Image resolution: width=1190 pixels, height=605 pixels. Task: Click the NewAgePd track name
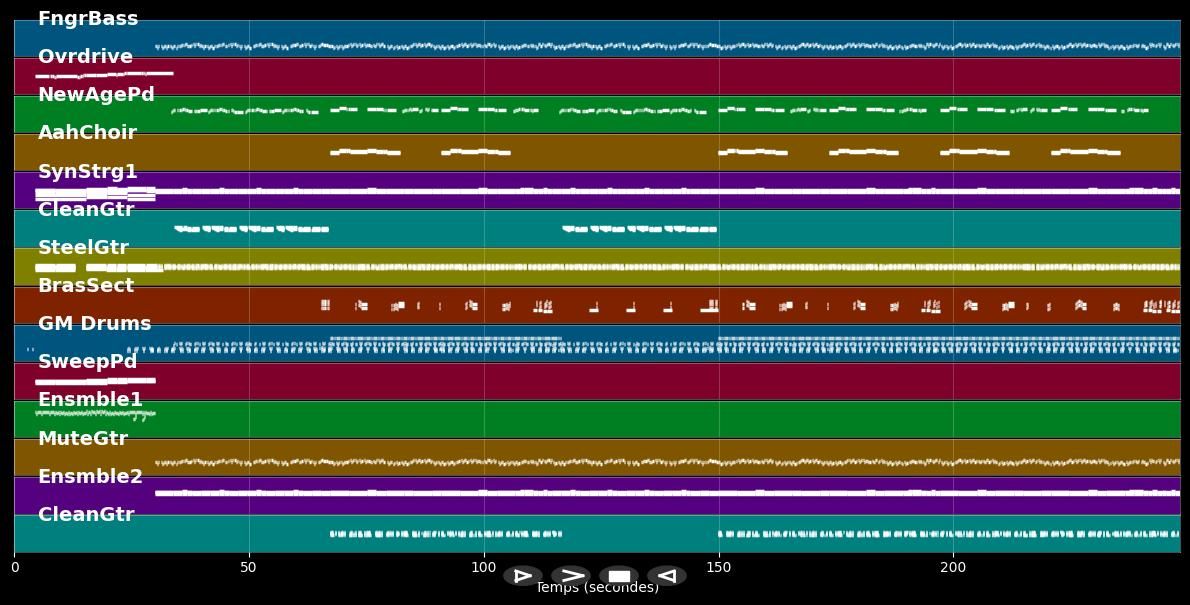96,95
